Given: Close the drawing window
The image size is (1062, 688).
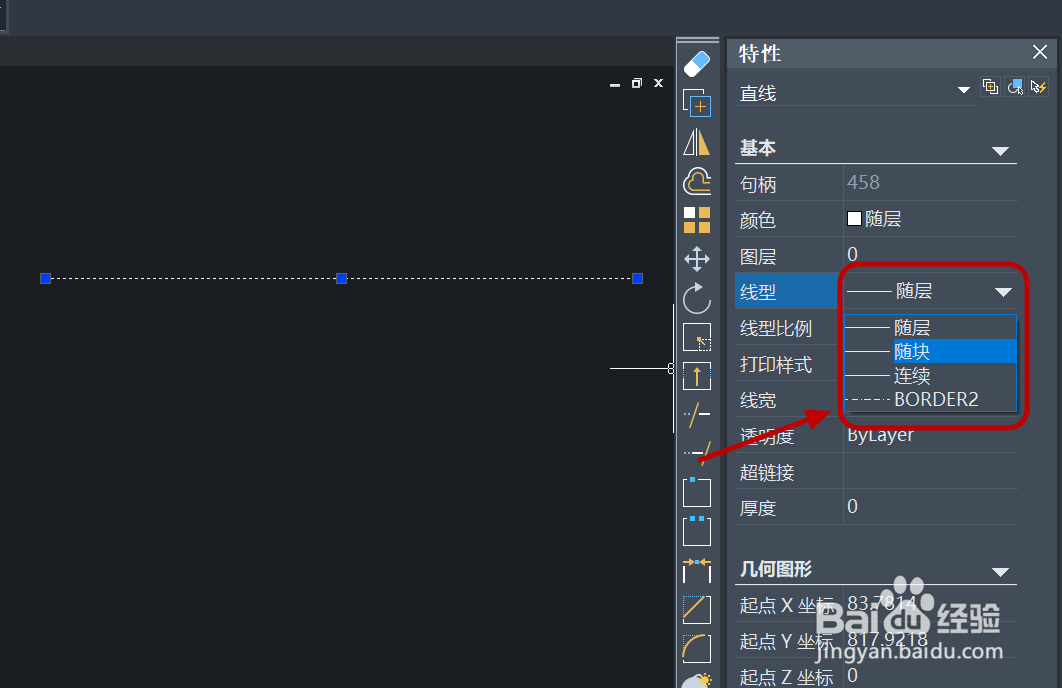Looking at the screenshot, I should [658, 83].
